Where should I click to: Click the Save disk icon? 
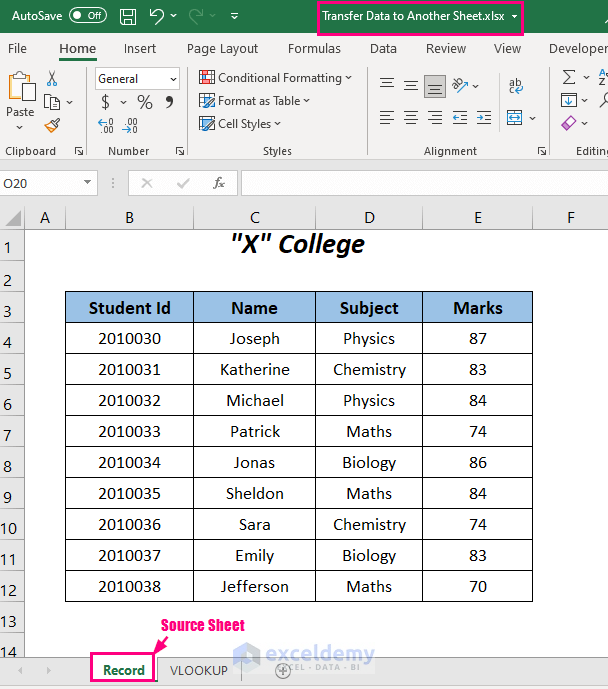coord(128,16)
